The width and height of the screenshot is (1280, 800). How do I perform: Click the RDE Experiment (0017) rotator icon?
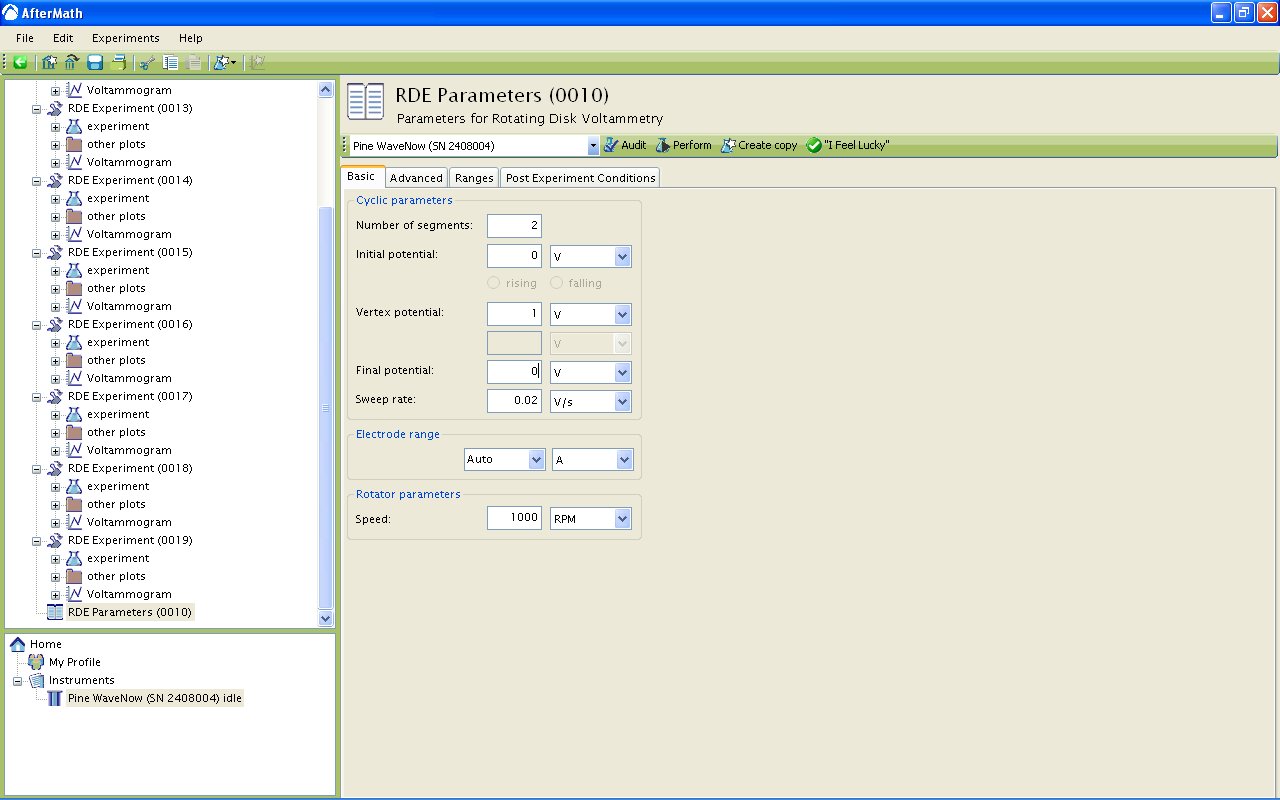click(x=55, y=396)
